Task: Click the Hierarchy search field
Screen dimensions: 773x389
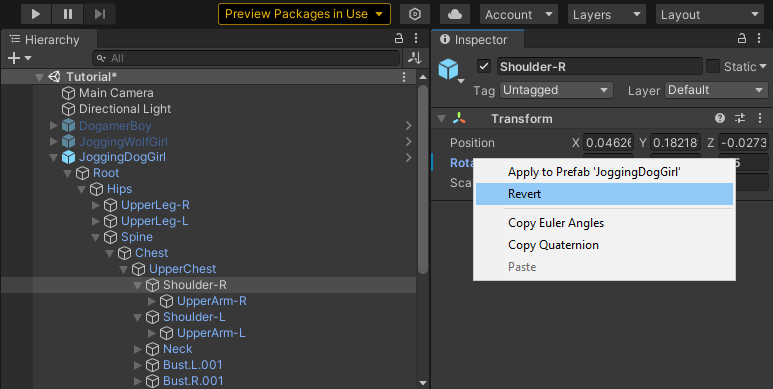Action: 246,58
